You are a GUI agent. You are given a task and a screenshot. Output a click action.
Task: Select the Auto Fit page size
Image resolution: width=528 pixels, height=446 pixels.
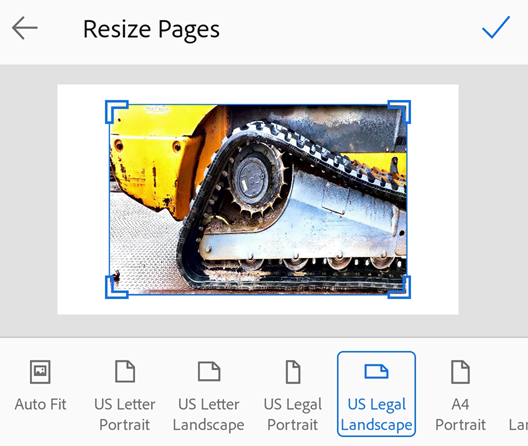pyautogui.click(x=40, y=387)
